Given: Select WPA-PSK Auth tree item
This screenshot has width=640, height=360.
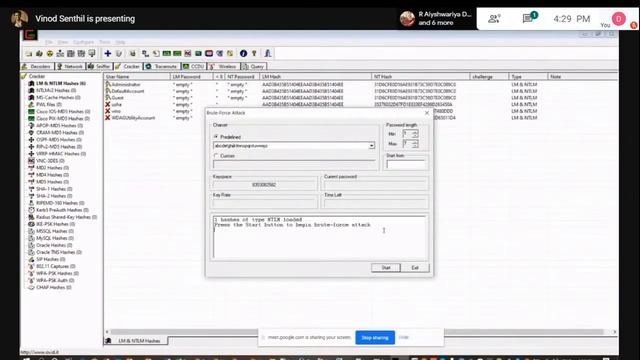Looking at the screenshot, I should [x=55, y=280].
